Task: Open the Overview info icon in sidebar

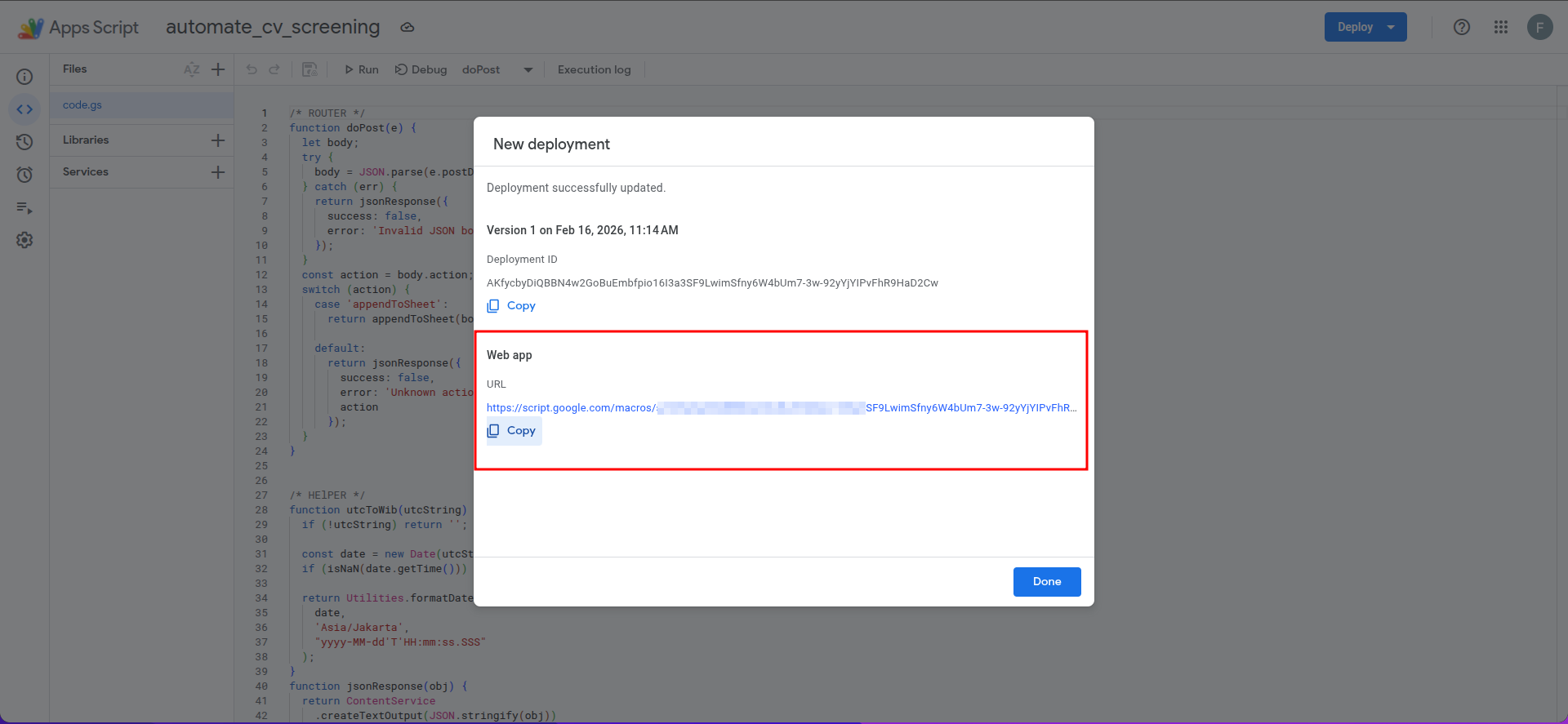Action: coord(24,77)
